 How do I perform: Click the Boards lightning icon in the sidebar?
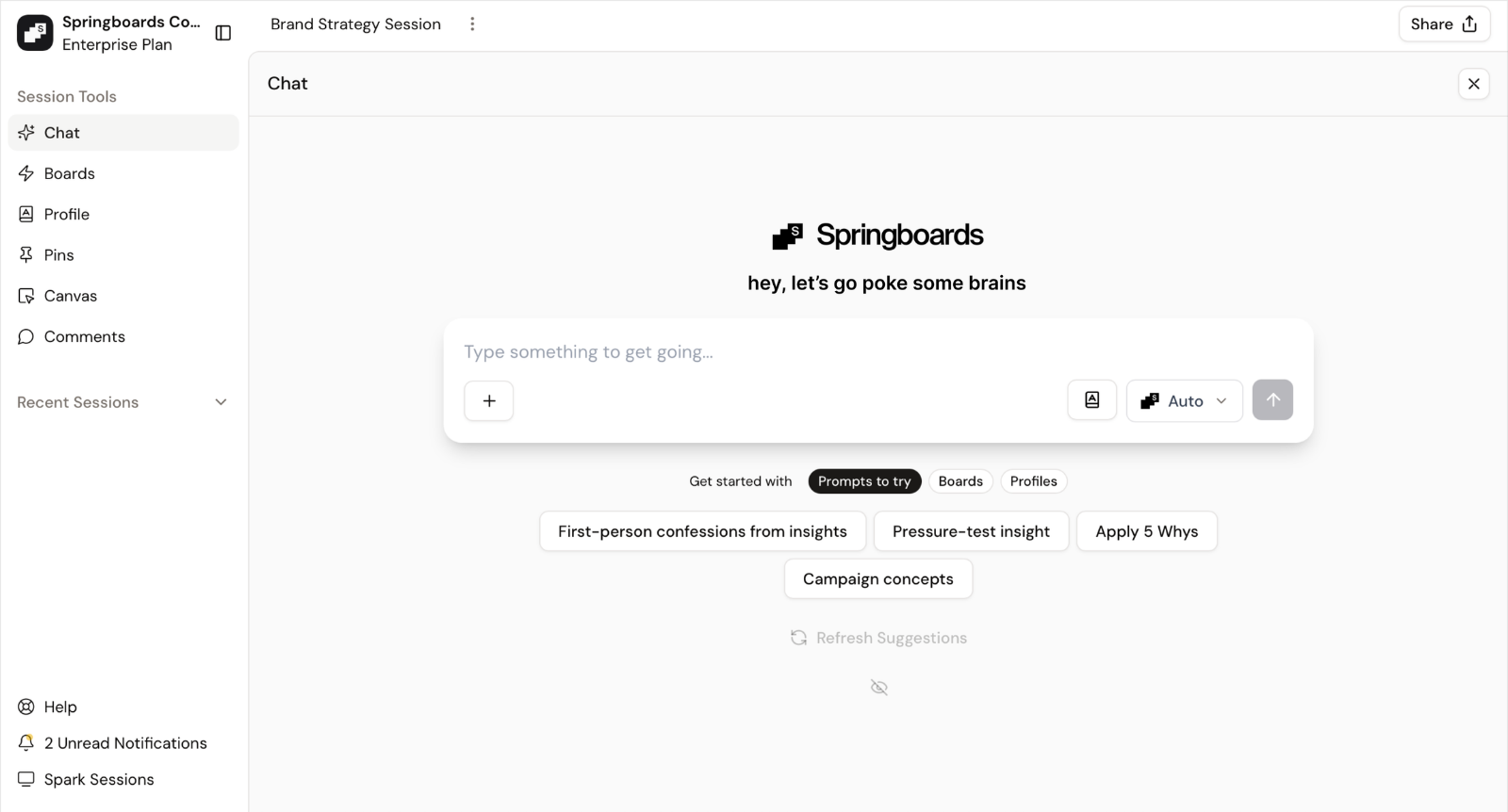(x=26, y=173)
